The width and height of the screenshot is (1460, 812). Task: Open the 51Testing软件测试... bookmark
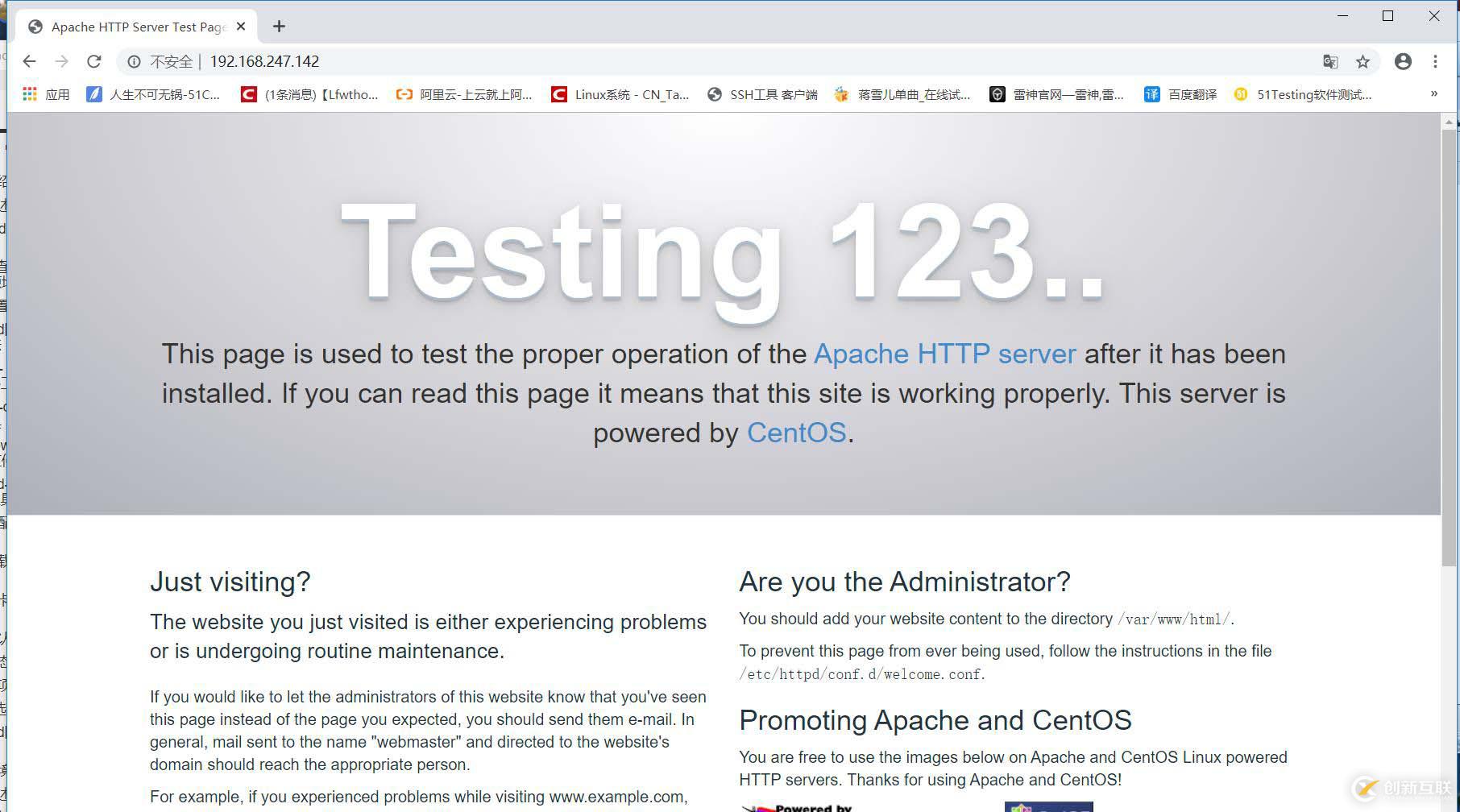[1303, 94]
